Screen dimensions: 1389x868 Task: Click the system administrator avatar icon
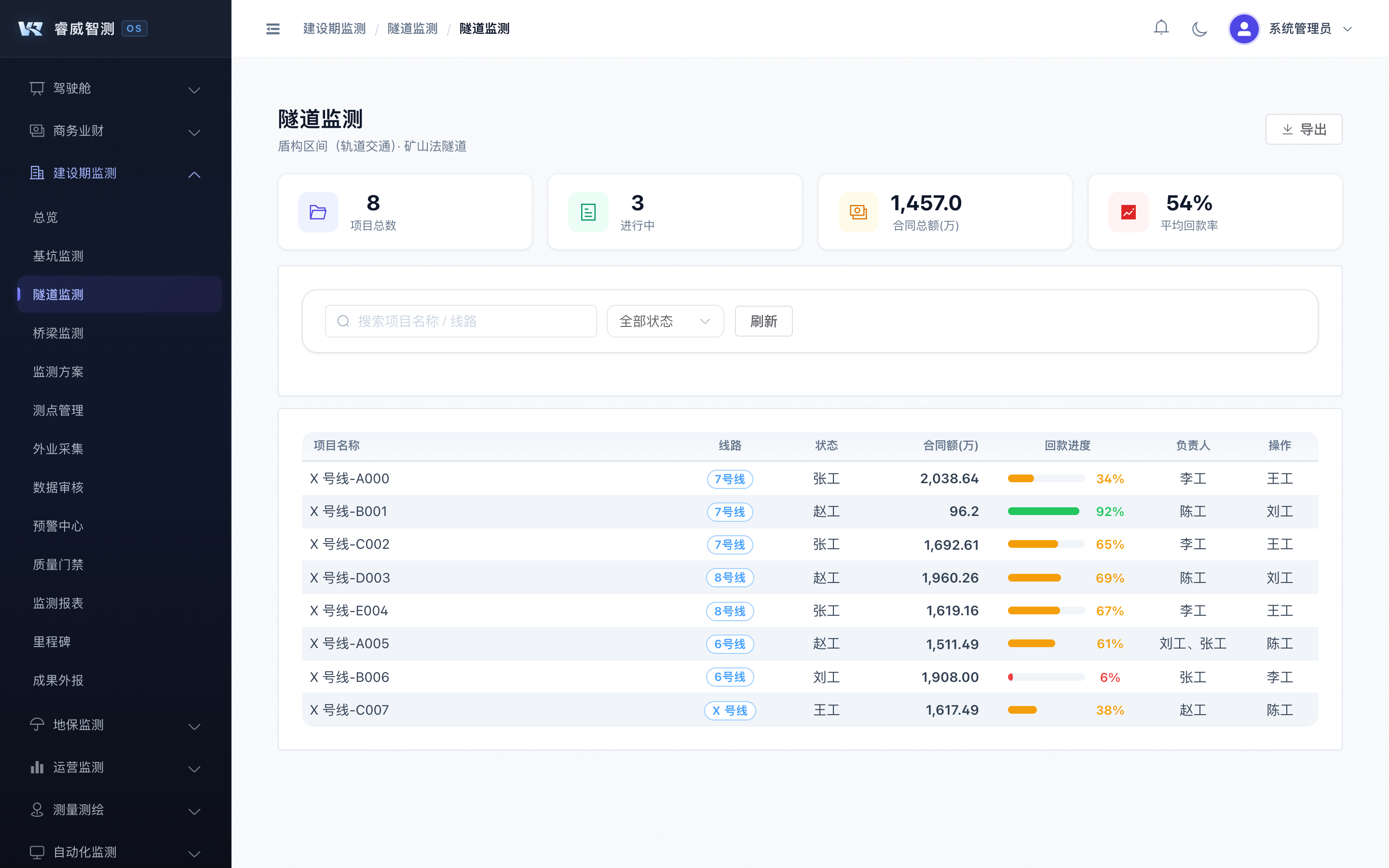click(x=1243, y=29)
